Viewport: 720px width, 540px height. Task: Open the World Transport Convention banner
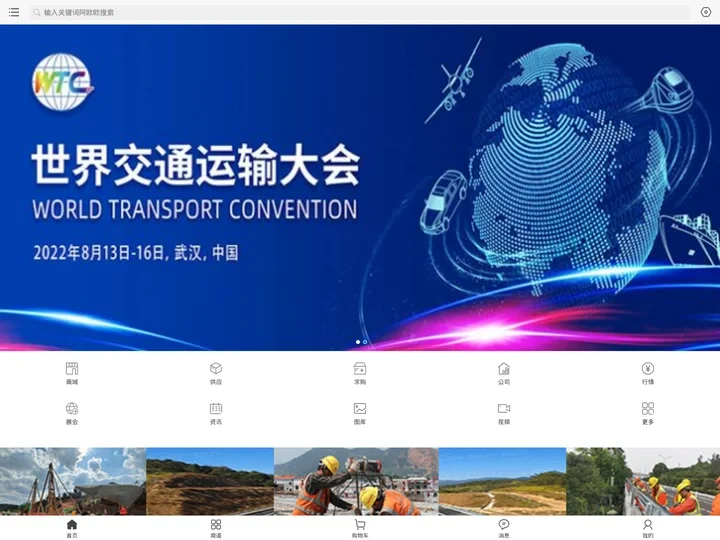360,188
